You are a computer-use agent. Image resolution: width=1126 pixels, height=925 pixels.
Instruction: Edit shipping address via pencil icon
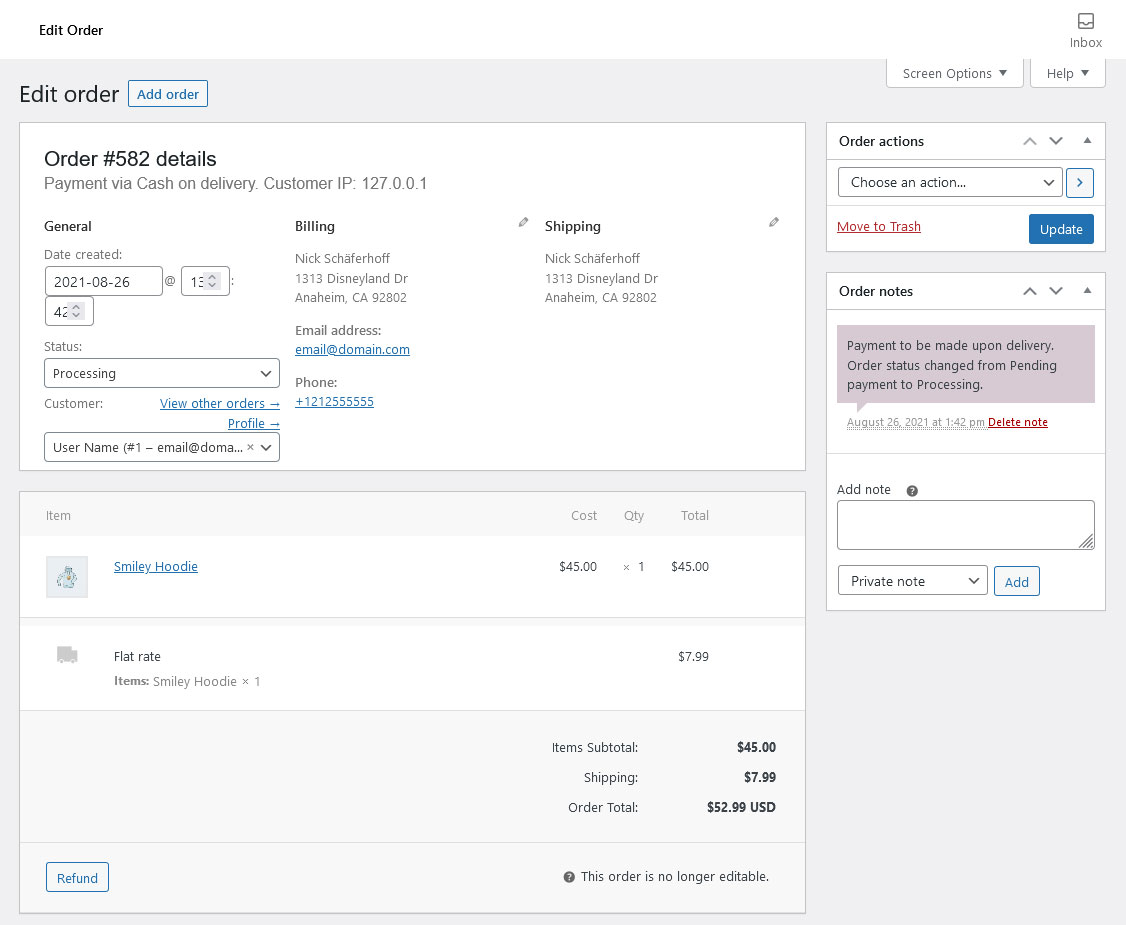coord(773,223)
